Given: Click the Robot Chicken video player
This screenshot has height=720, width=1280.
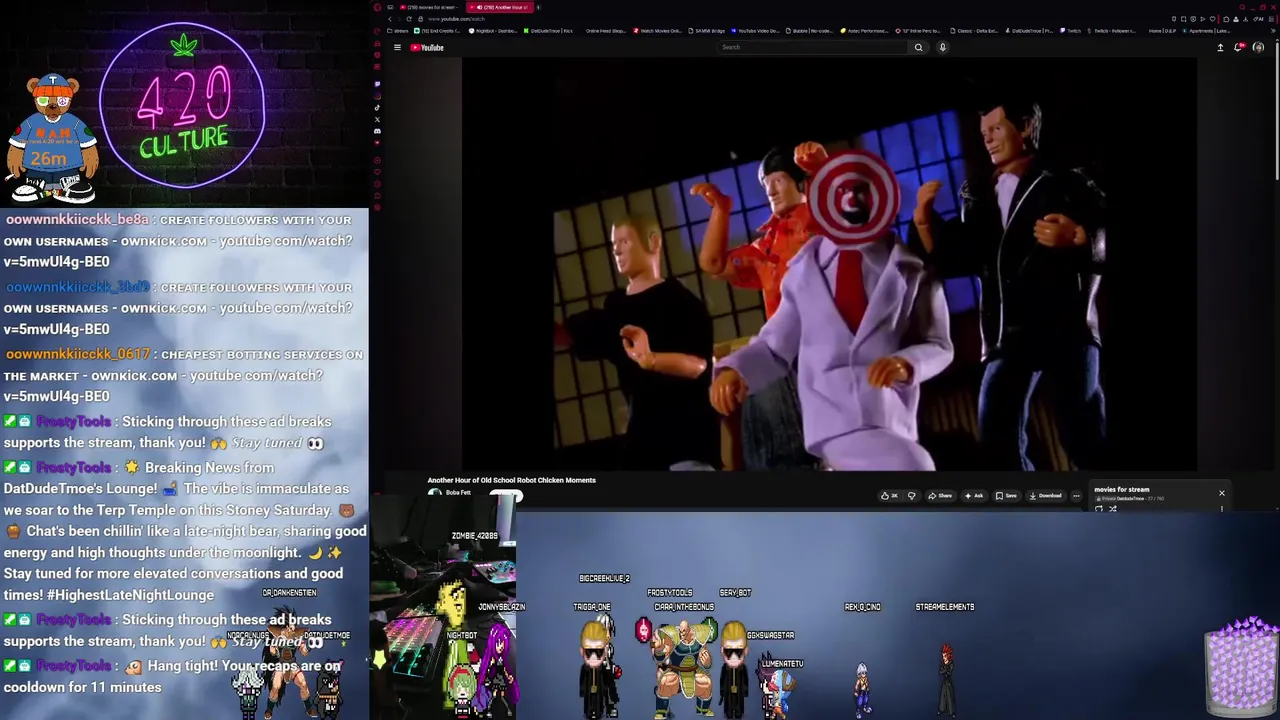Looking at the screenshot, I should tap(829, 264).
